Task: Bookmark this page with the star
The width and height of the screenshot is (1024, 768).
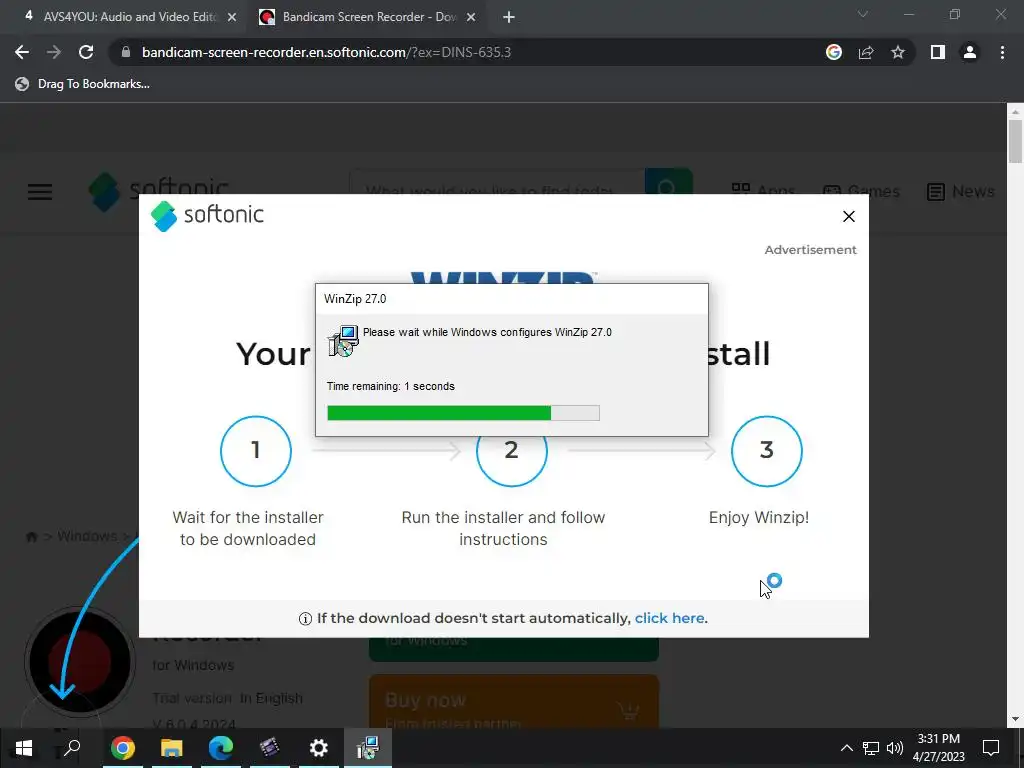Action: pyautogui.click(x=898, y=52)
